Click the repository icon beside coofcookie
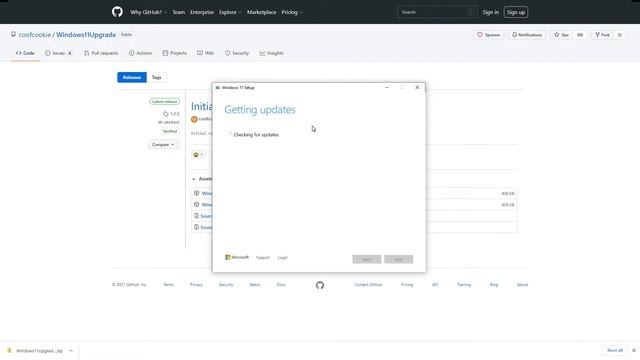The width and height of the screenshot is (640, 360). (x=13, y=35)
